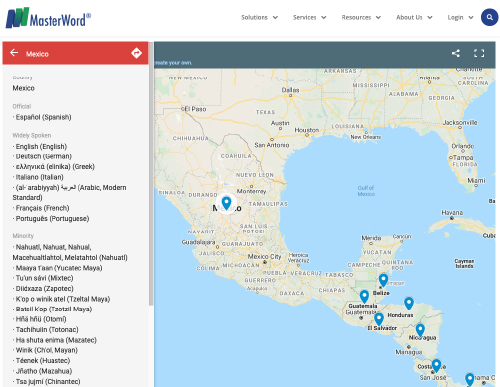Select the Nicaragua map pin
500x387 pixels.
point(420,330)
